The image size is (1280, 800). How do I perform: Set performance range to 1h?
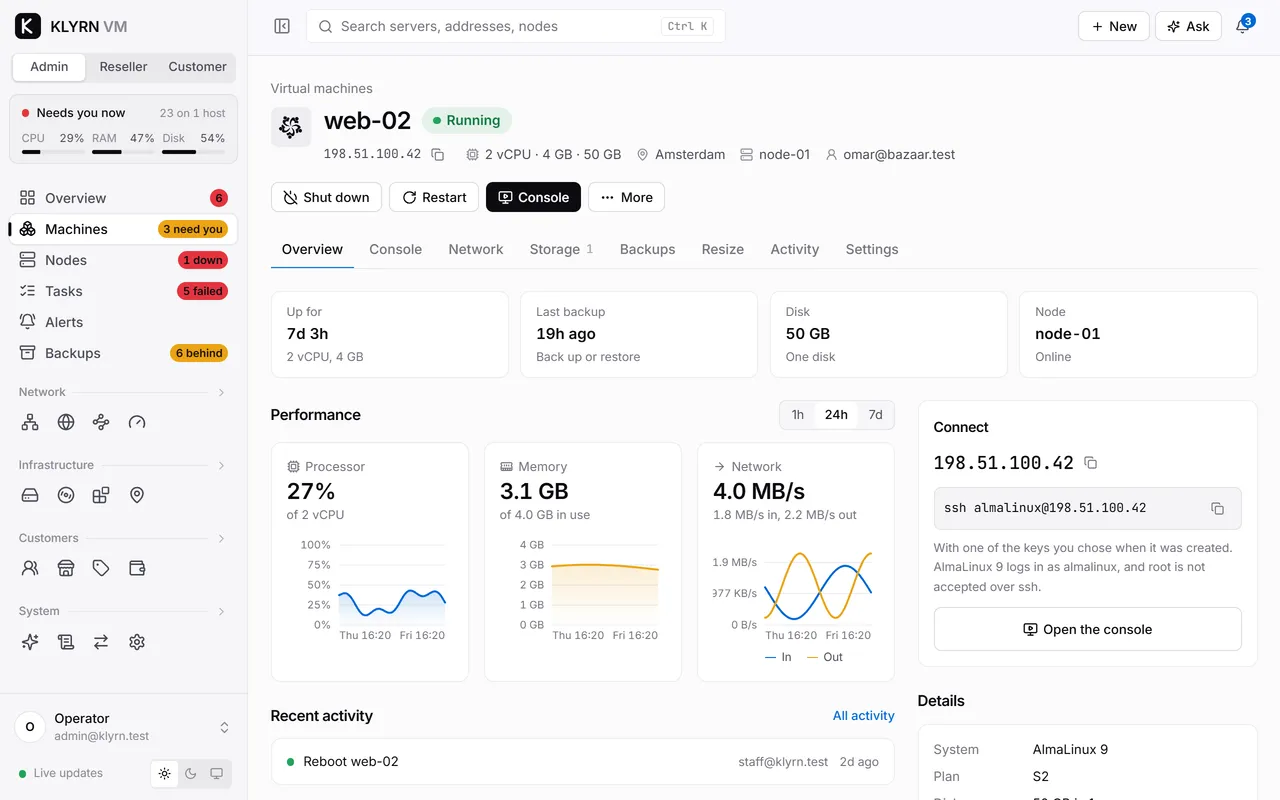click(798, 415)
